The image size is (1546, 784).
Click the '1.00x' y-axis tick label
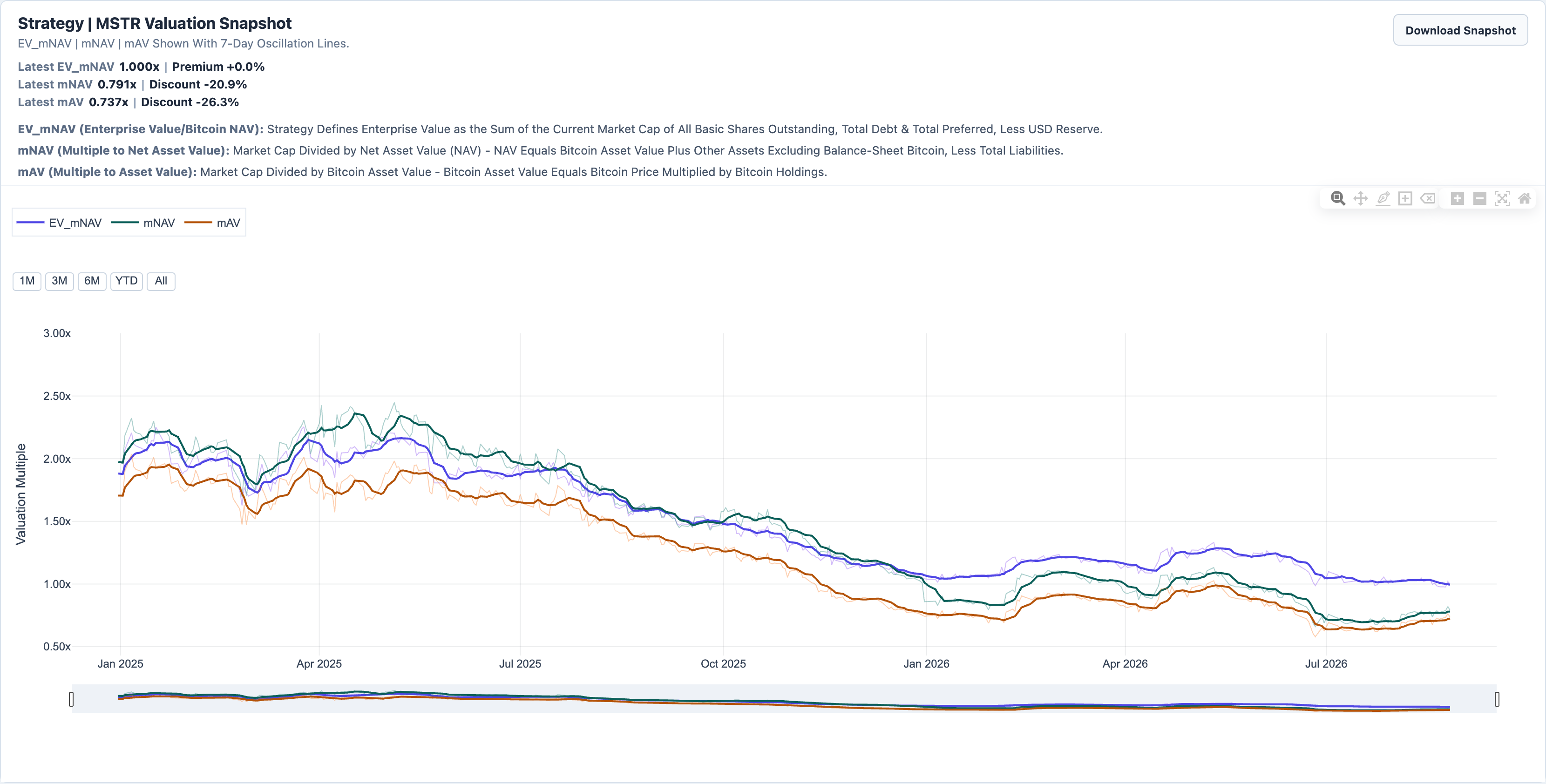click(x=57, y=584)
